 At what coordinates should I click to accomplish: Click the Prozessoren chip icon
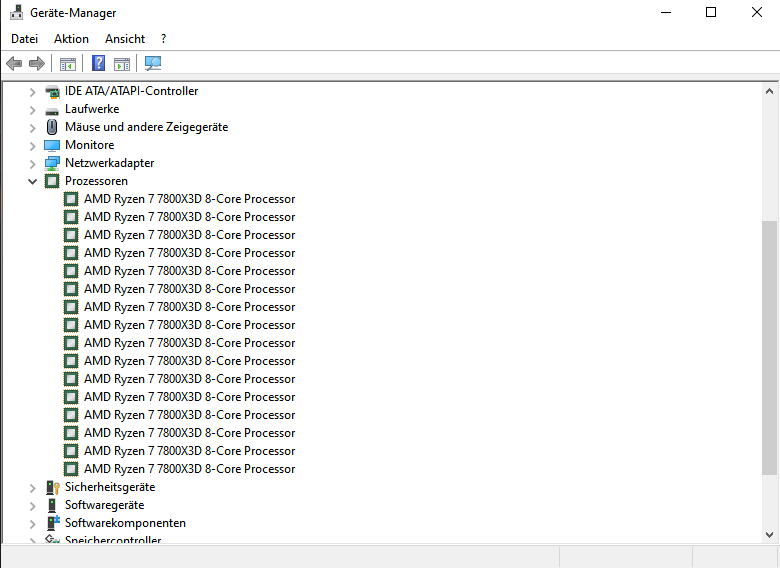[52, 181]
